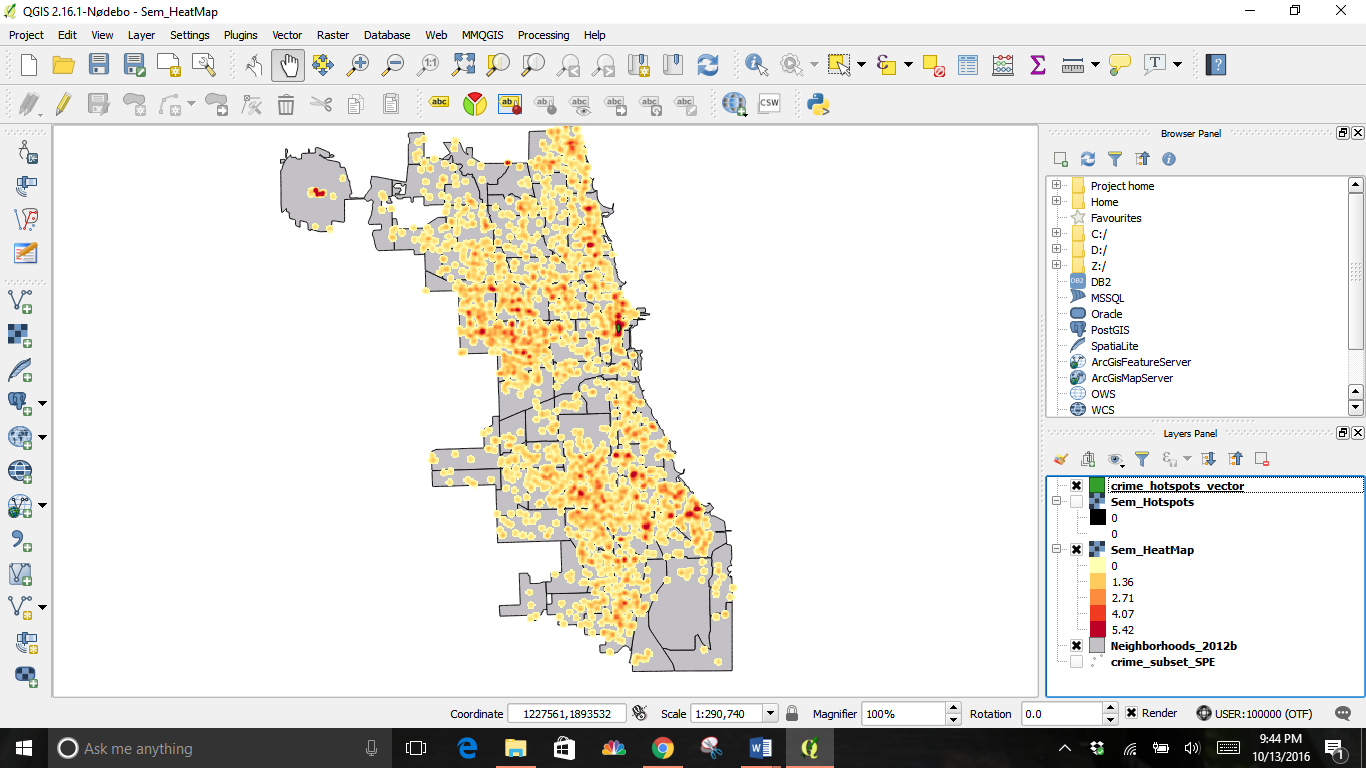Click the Identify Features tool
Image resolution: width=1366 pixels, height=768 pixels.
[x=757, y=65]
